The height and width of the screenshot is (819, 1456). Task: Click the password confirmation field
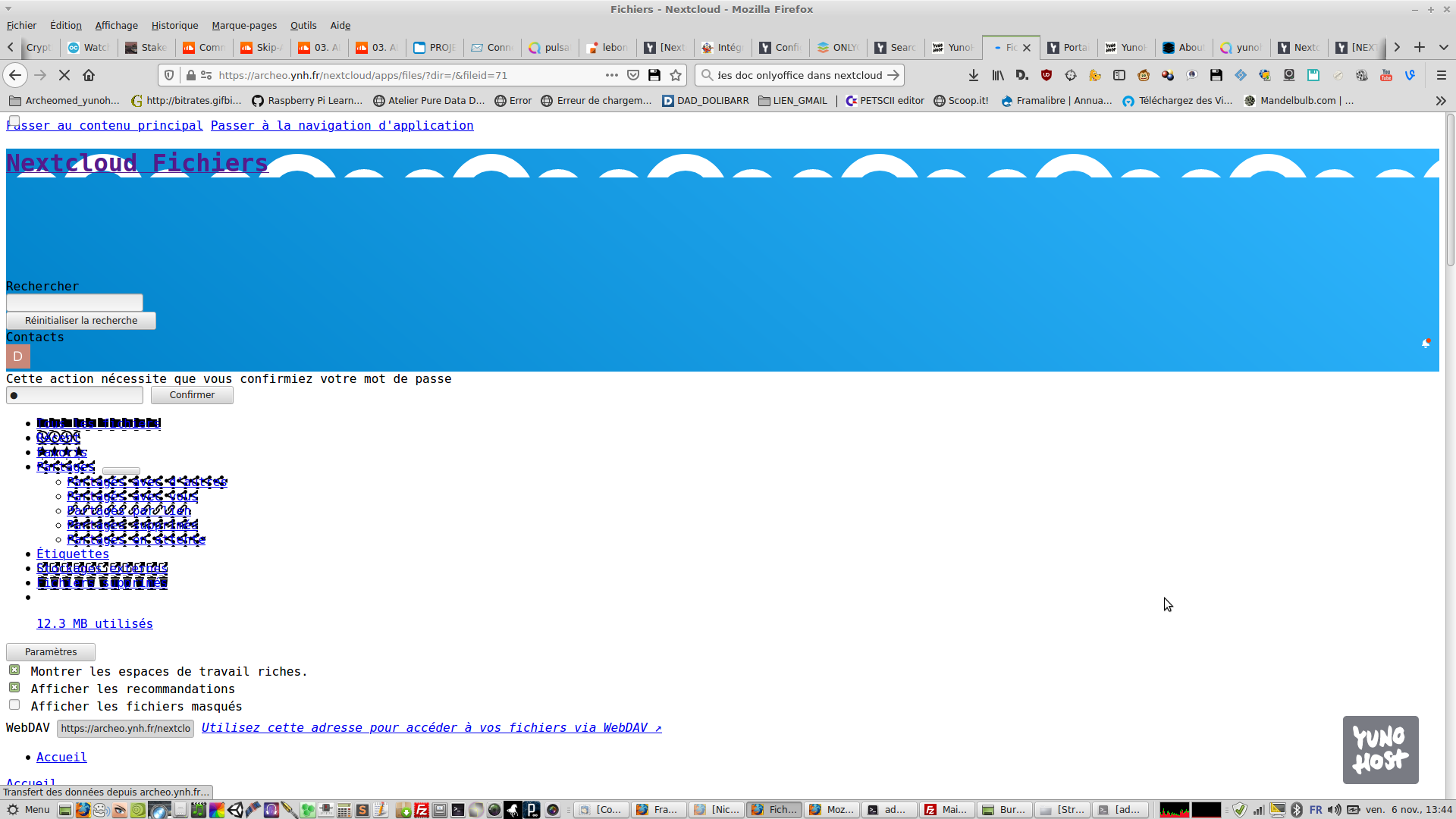pyautogui.click(x=74, y=395)
